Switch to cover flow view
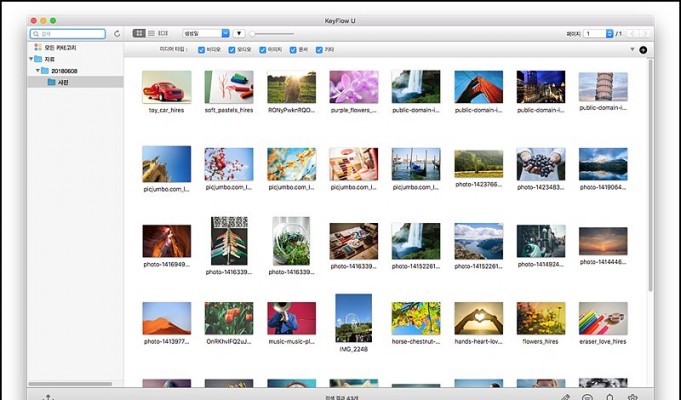This screenshot has height=400, width=681. [163, 33]
